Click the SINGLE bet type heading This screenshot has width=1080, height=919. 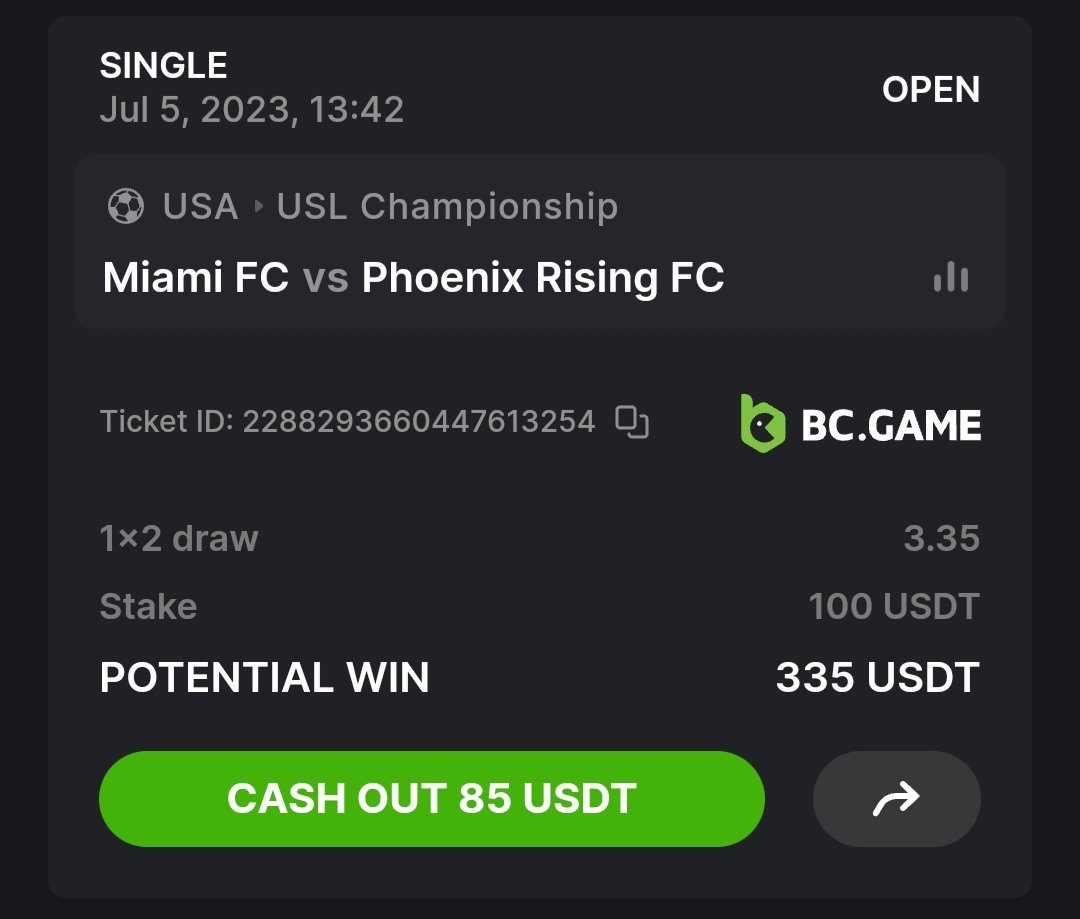coord(163,66)
